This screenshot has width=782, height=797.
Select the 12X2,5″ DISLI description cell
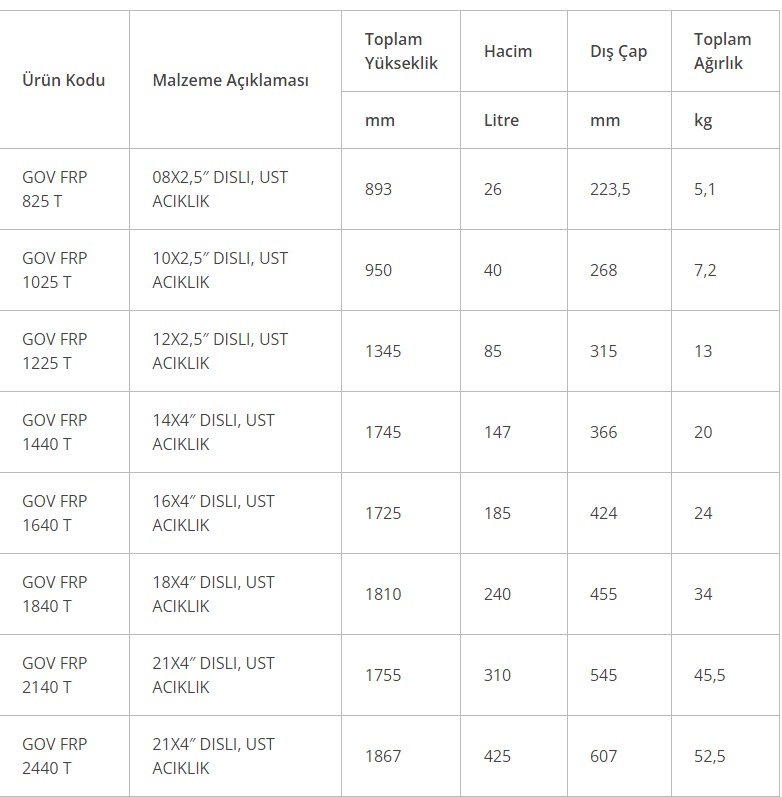tap(220, 351)
